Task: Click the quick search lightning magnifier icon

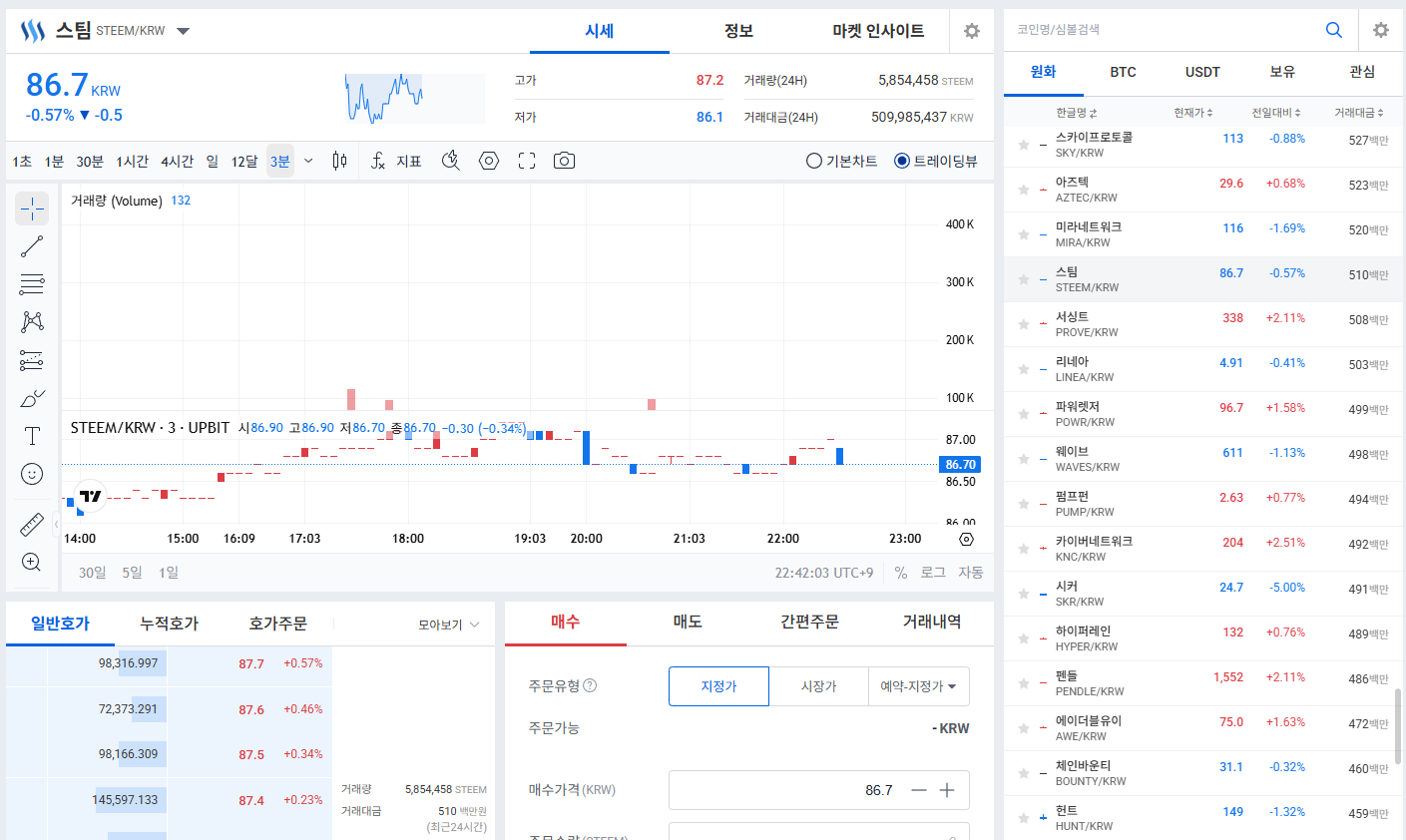Action: 451,161
